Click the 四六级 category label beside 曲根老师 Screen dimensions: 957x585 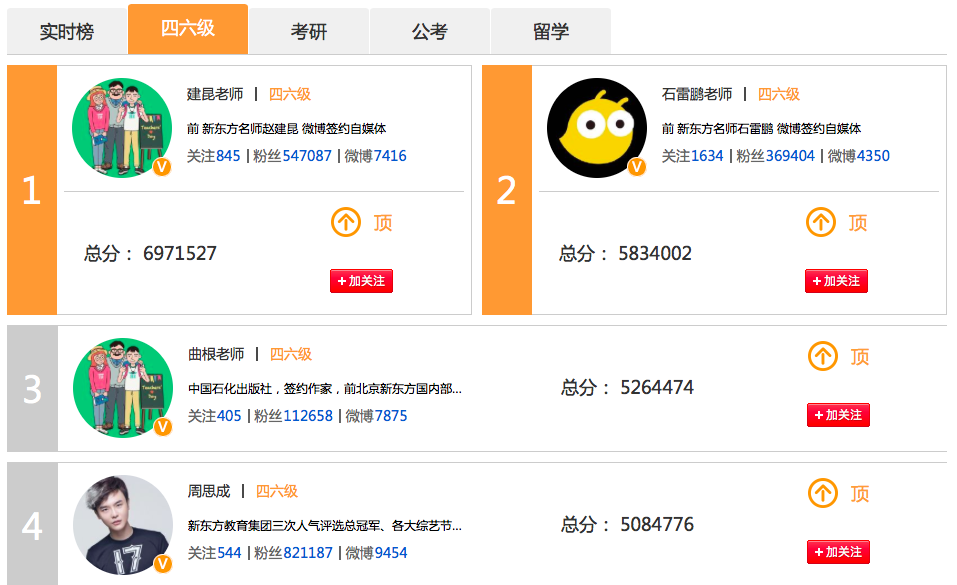[291, 354]
